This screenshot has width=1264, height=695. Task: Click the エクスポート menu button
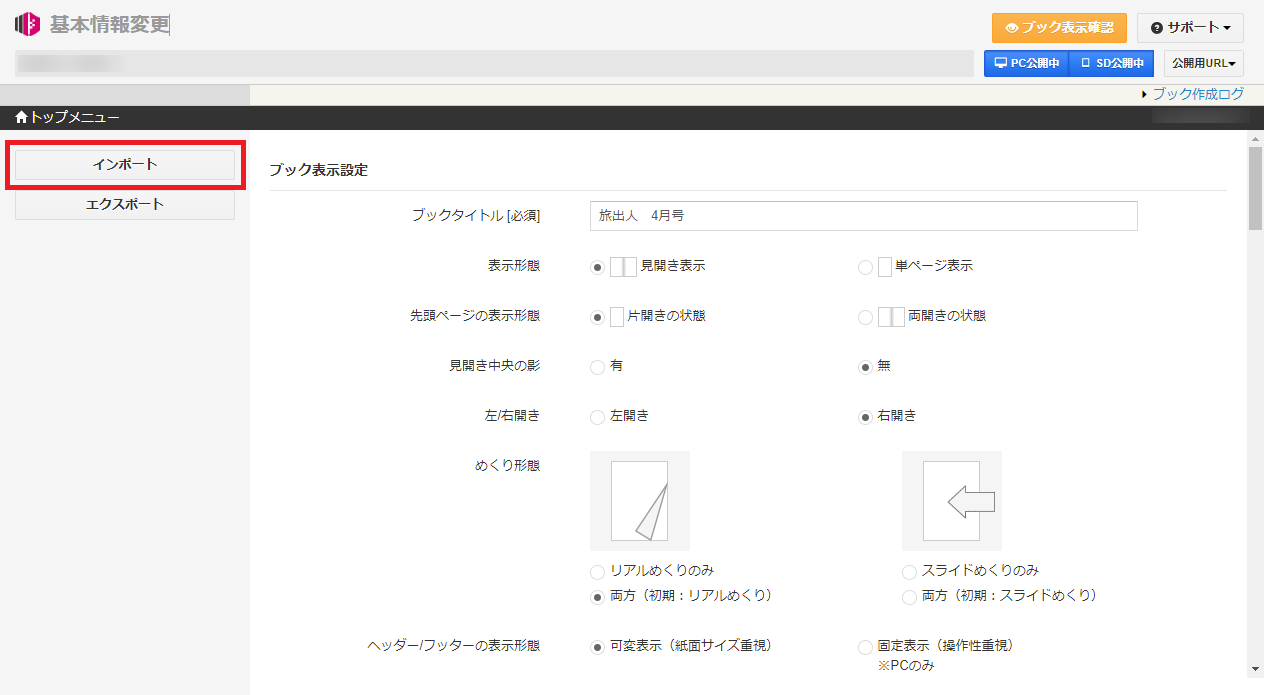click(125, 205)
